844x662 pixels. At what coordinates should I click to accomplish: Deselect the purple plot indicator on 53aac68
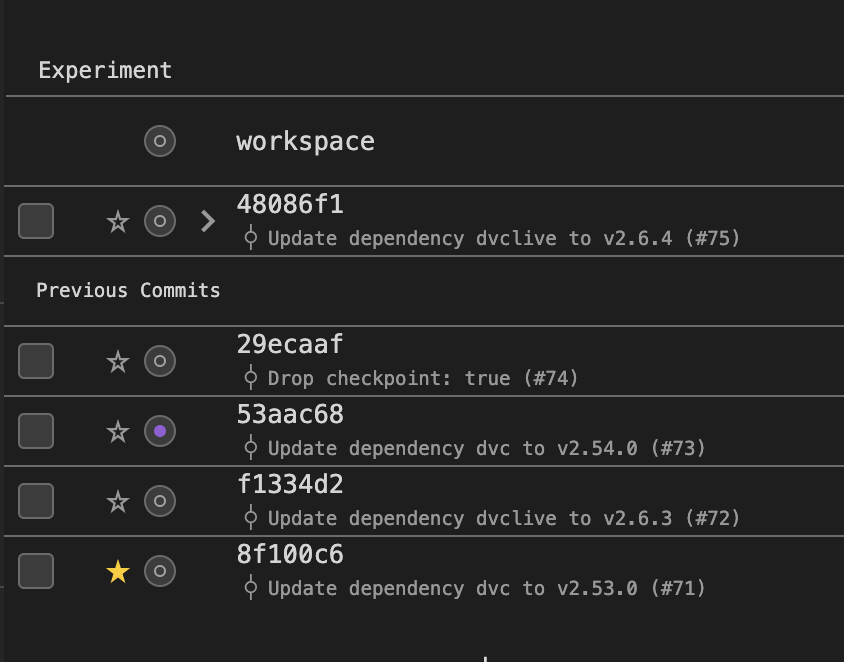tap(160, 431)
